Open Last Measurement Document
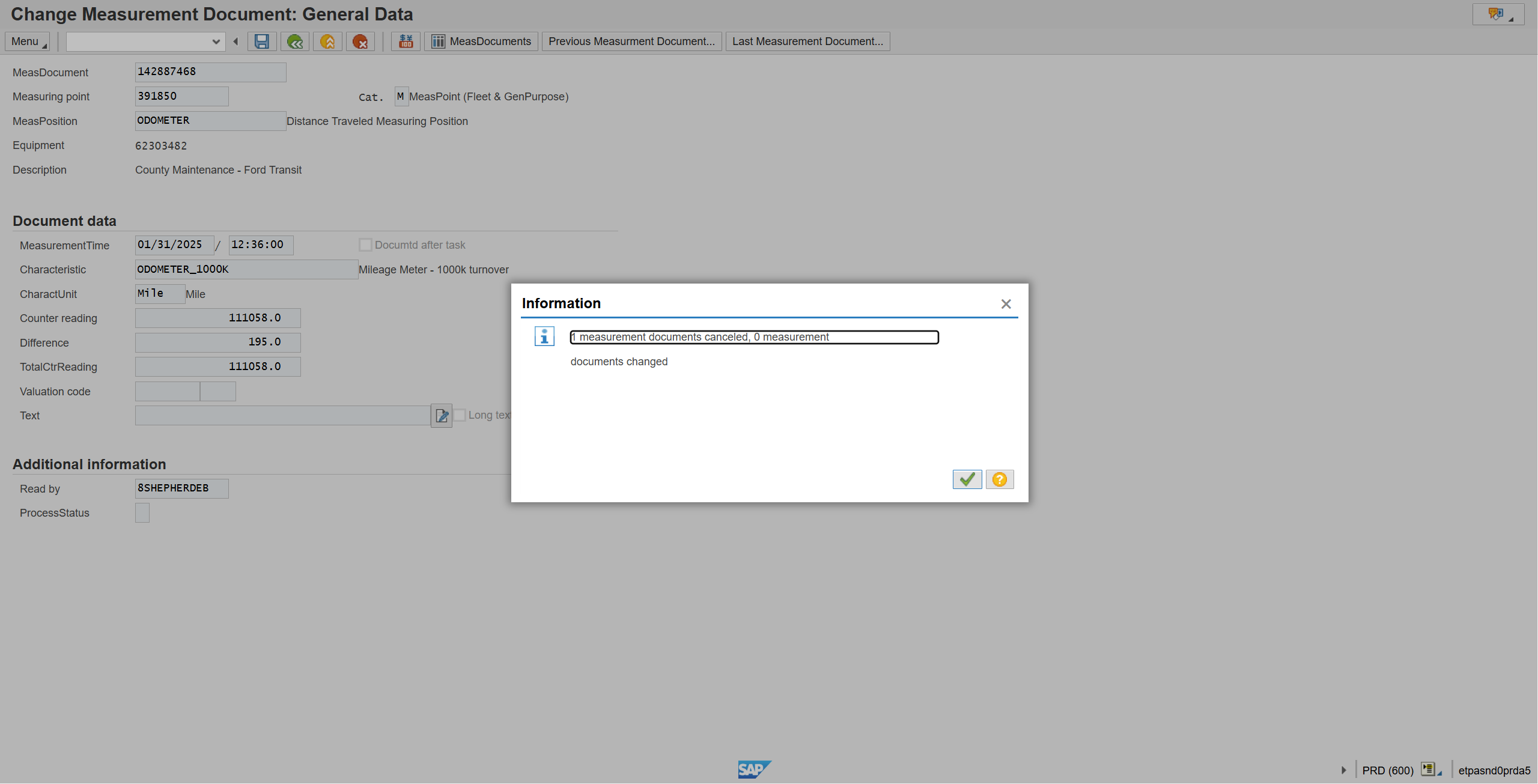This screenshot has height=784, width=1538. click(x=807, y=41)
